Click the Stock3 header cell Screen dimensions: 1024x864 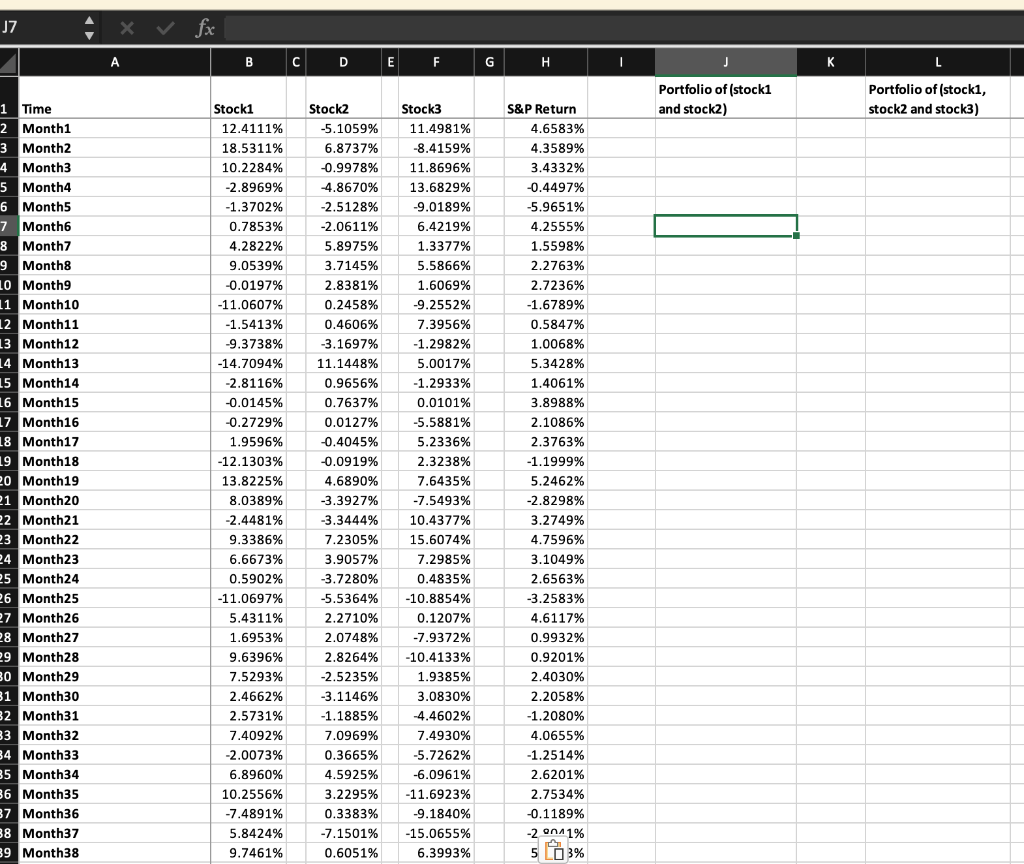pyautogui.click(x=436, y=98)
